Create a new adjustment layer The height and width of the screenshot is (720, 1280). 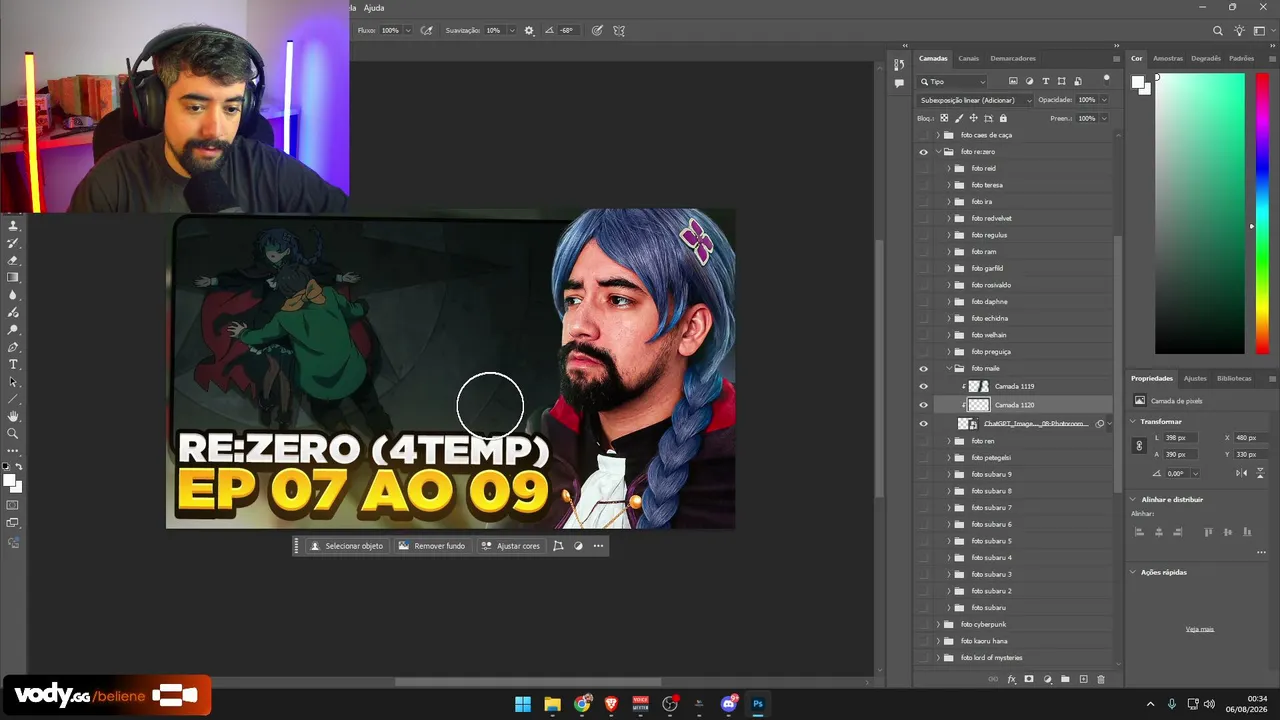coord(1047,679)
